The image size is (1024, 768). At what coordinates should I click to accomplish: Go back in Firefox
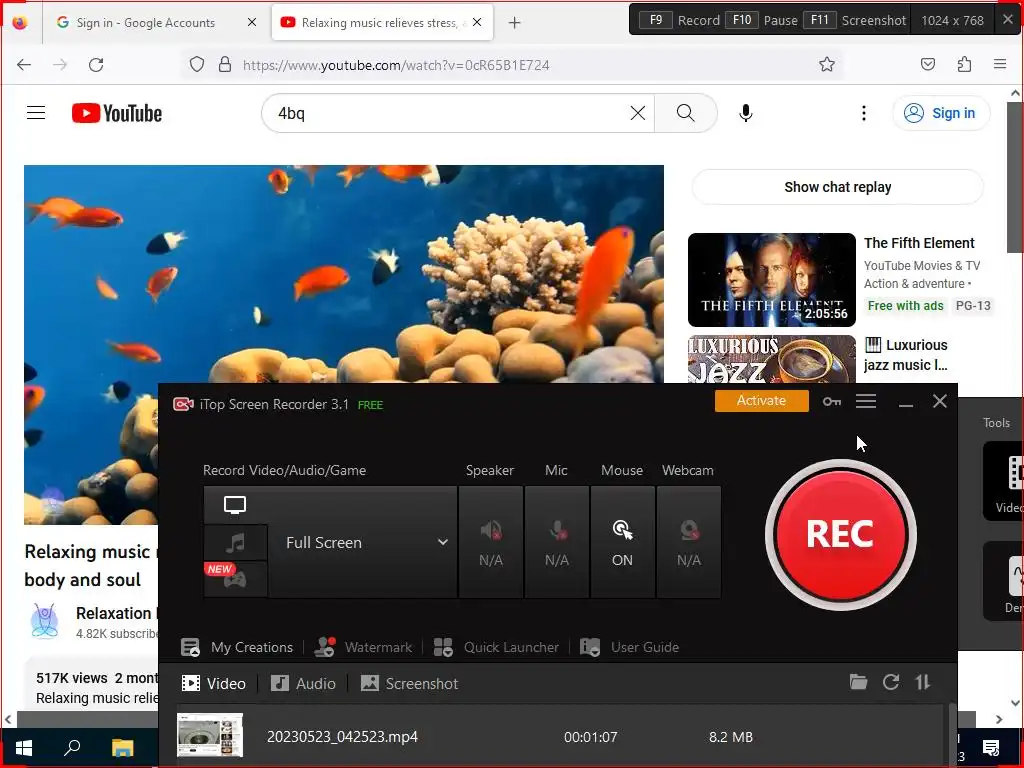coord(24,64)
